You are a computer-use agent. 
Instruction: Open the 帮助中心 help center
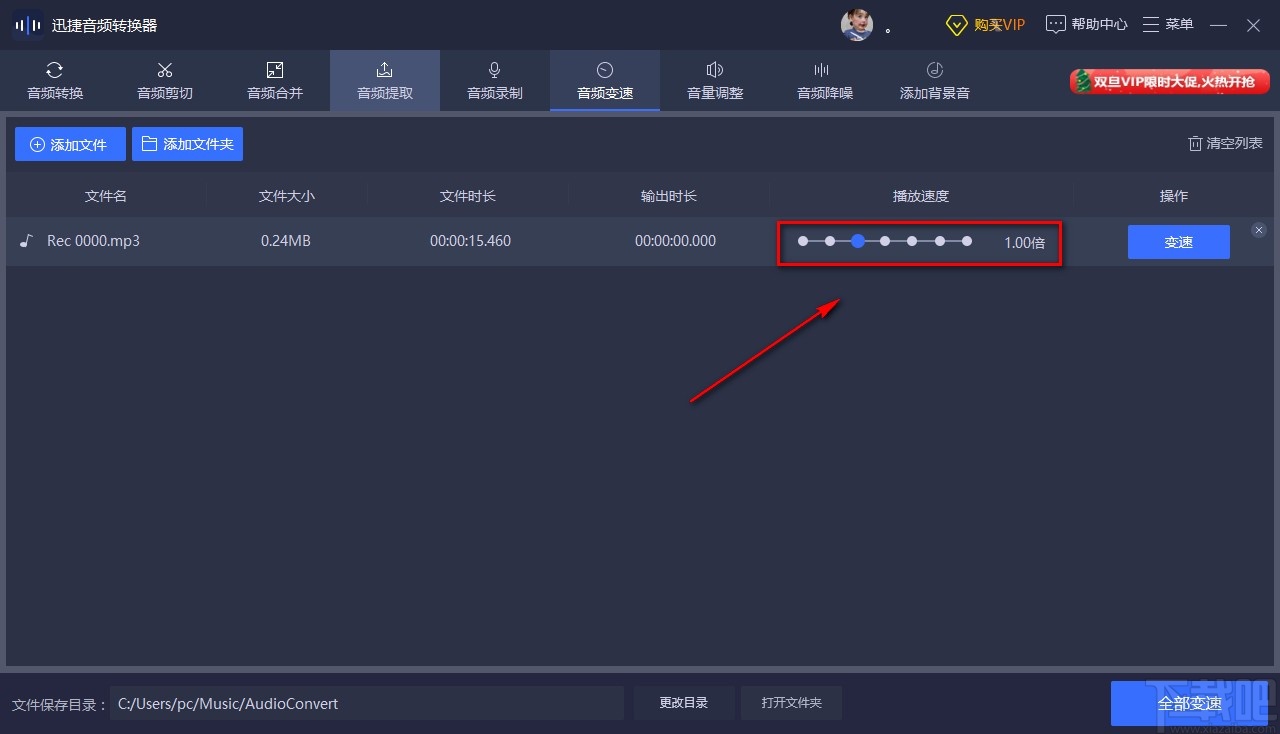[1085, 23]
